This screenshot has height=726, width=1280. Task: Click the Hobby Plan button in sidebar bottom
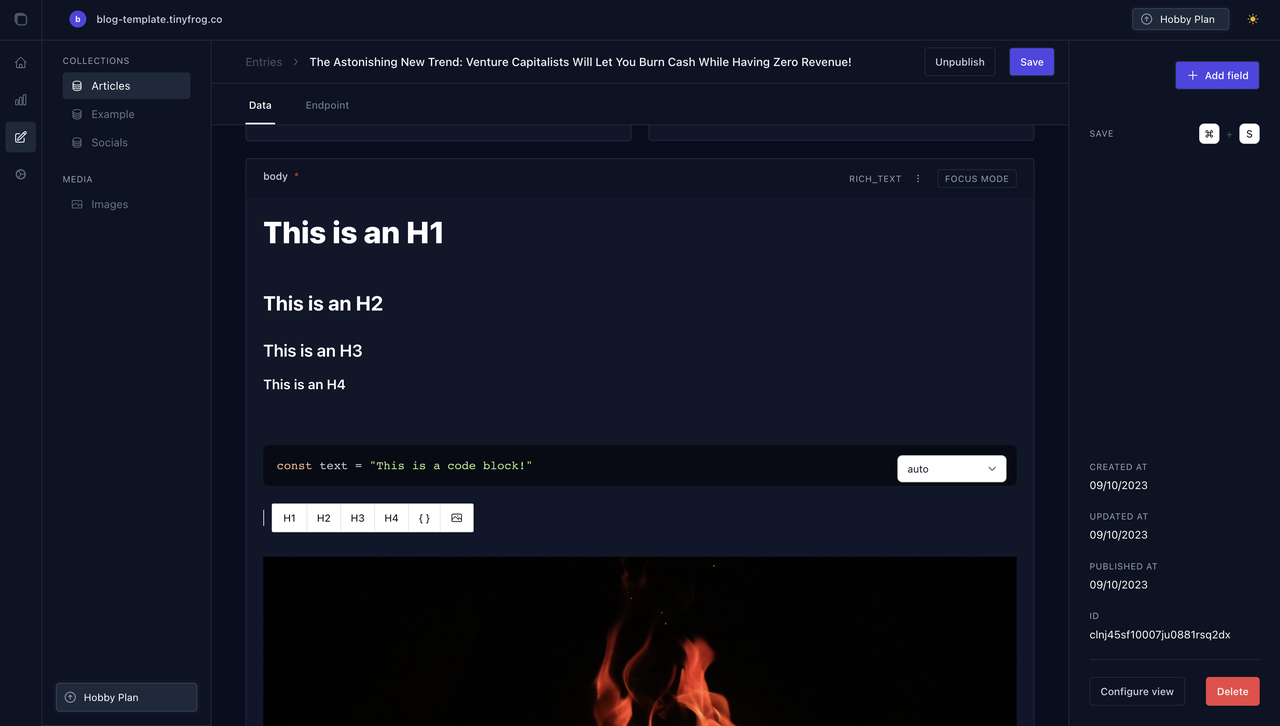pyautogui.click(x=126, y=697)
